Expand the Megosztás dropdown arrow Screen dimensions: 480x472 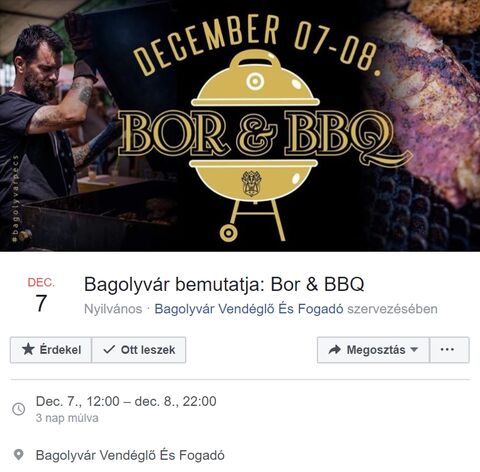click(414, 350)
